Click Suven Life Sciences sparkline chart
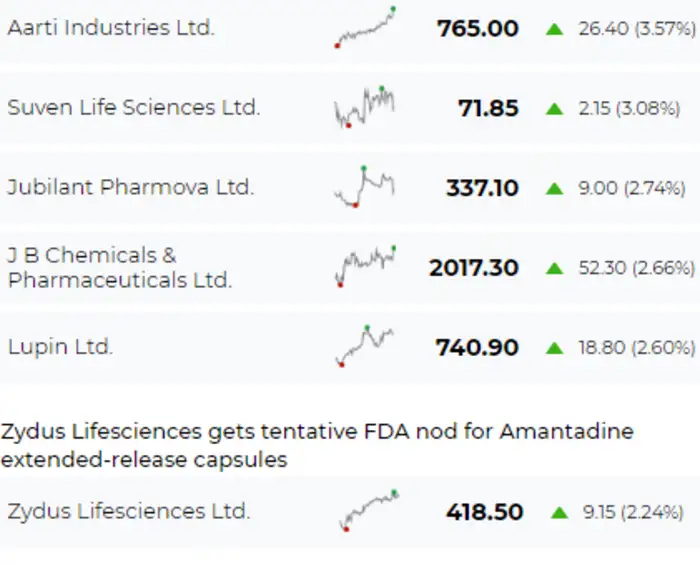700x565 pixels. [365, 107]
